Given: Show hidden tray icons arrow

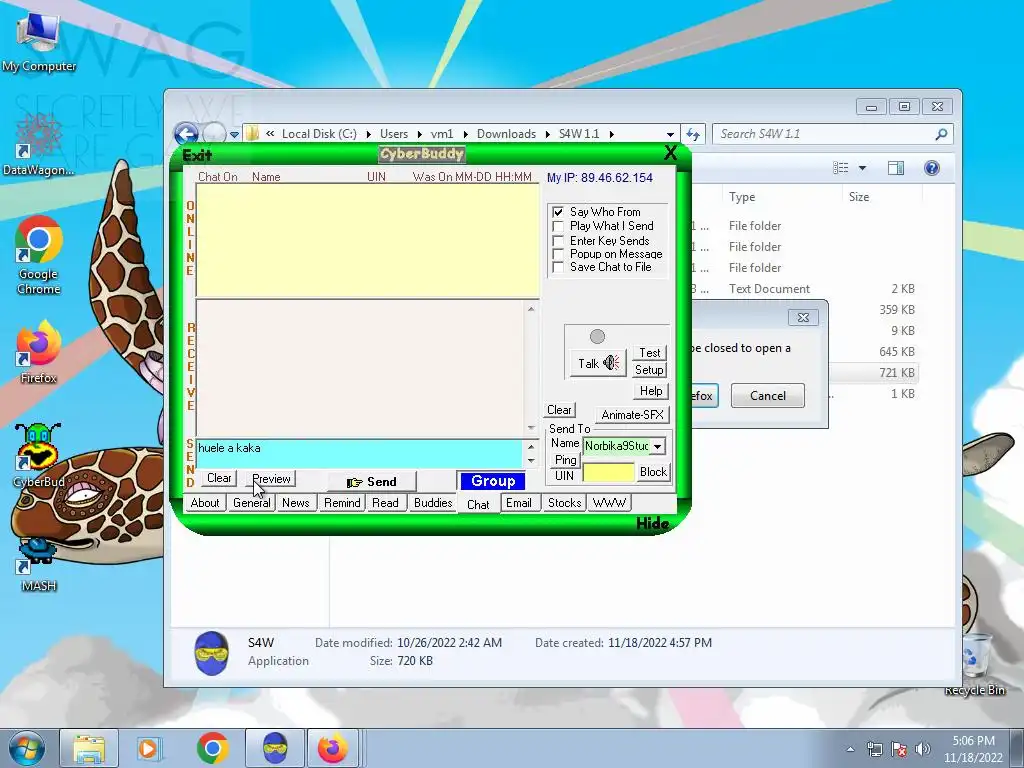Looking at the screenshot, I should point(850,750).
